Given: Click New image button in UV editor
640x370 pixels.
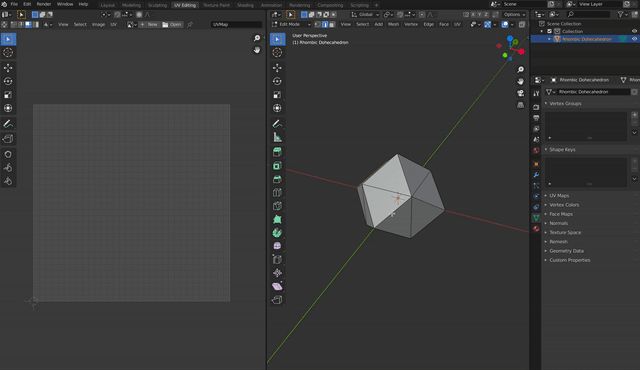Looking at the screenshot, I should 149,24.
